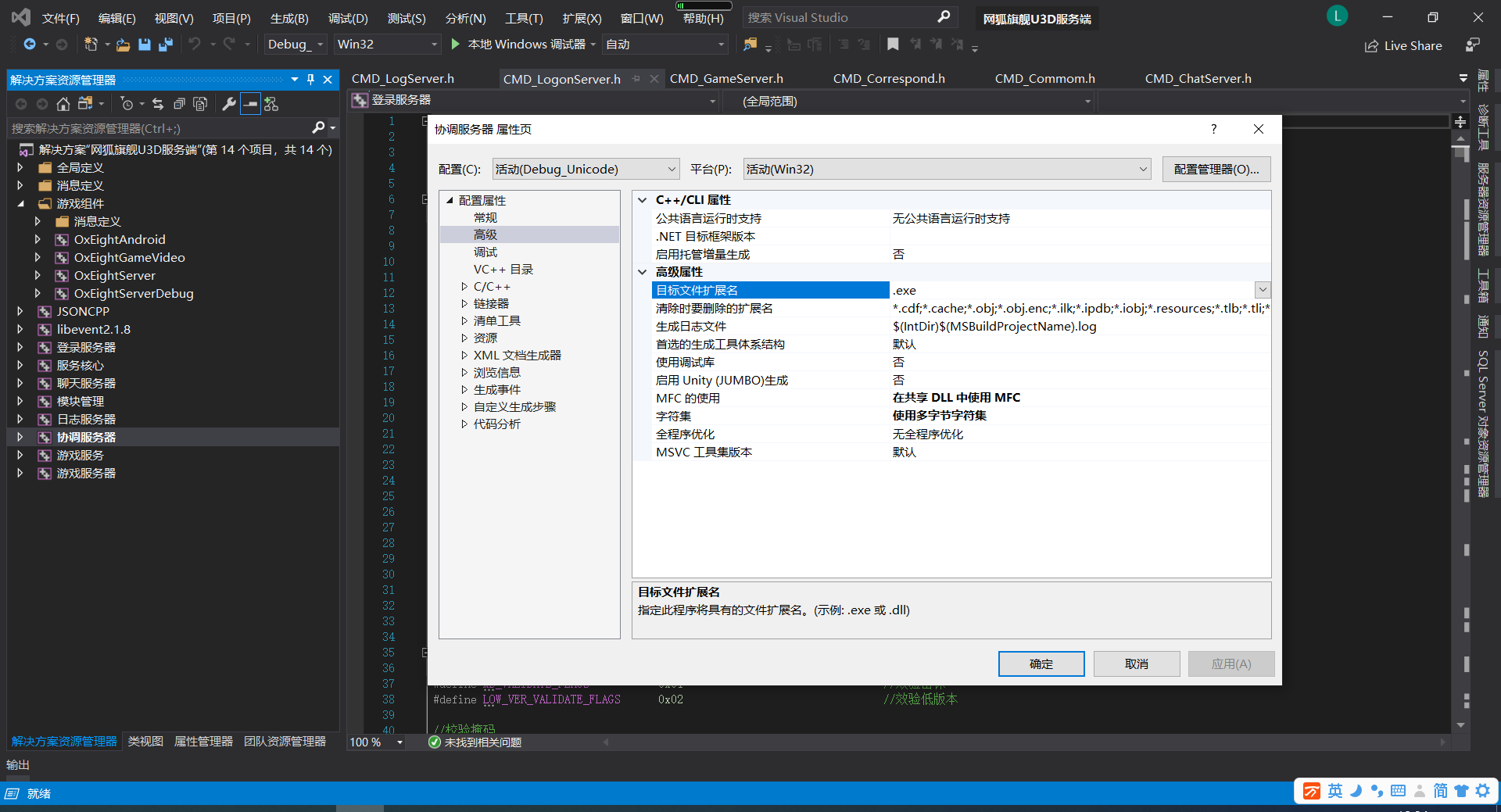Open the Debug_ solution configuration dropdown
Image resolution: width=1501 pixels, height=812 pixels.
click(x=295, y=45)
